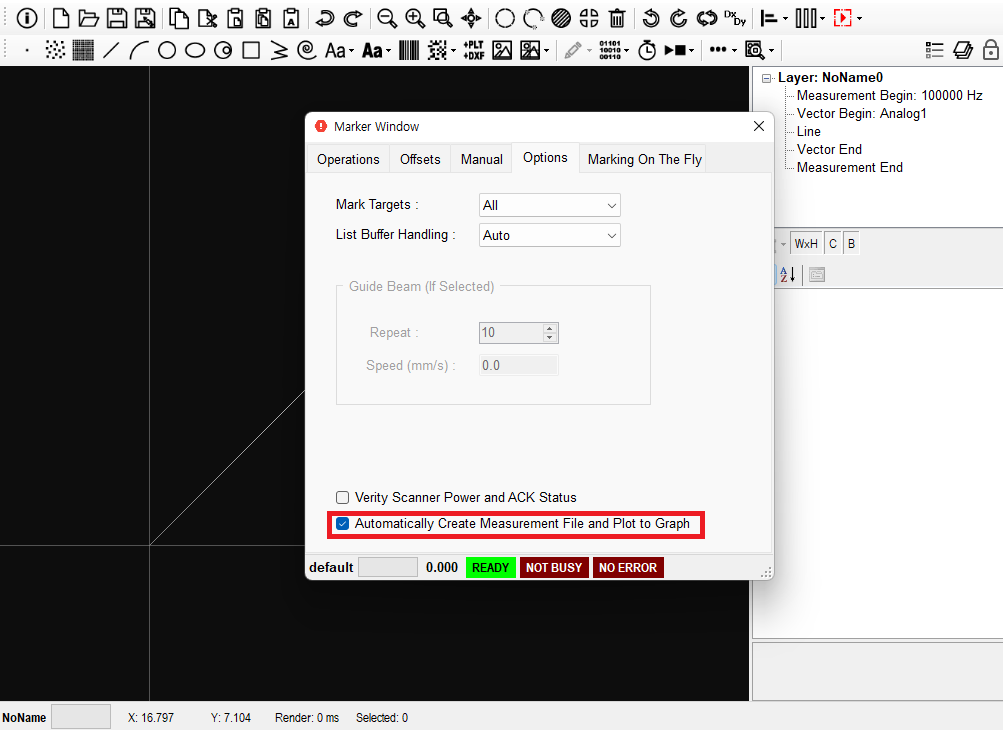Open Mark Targets dropdown

[x=549, y=205]
